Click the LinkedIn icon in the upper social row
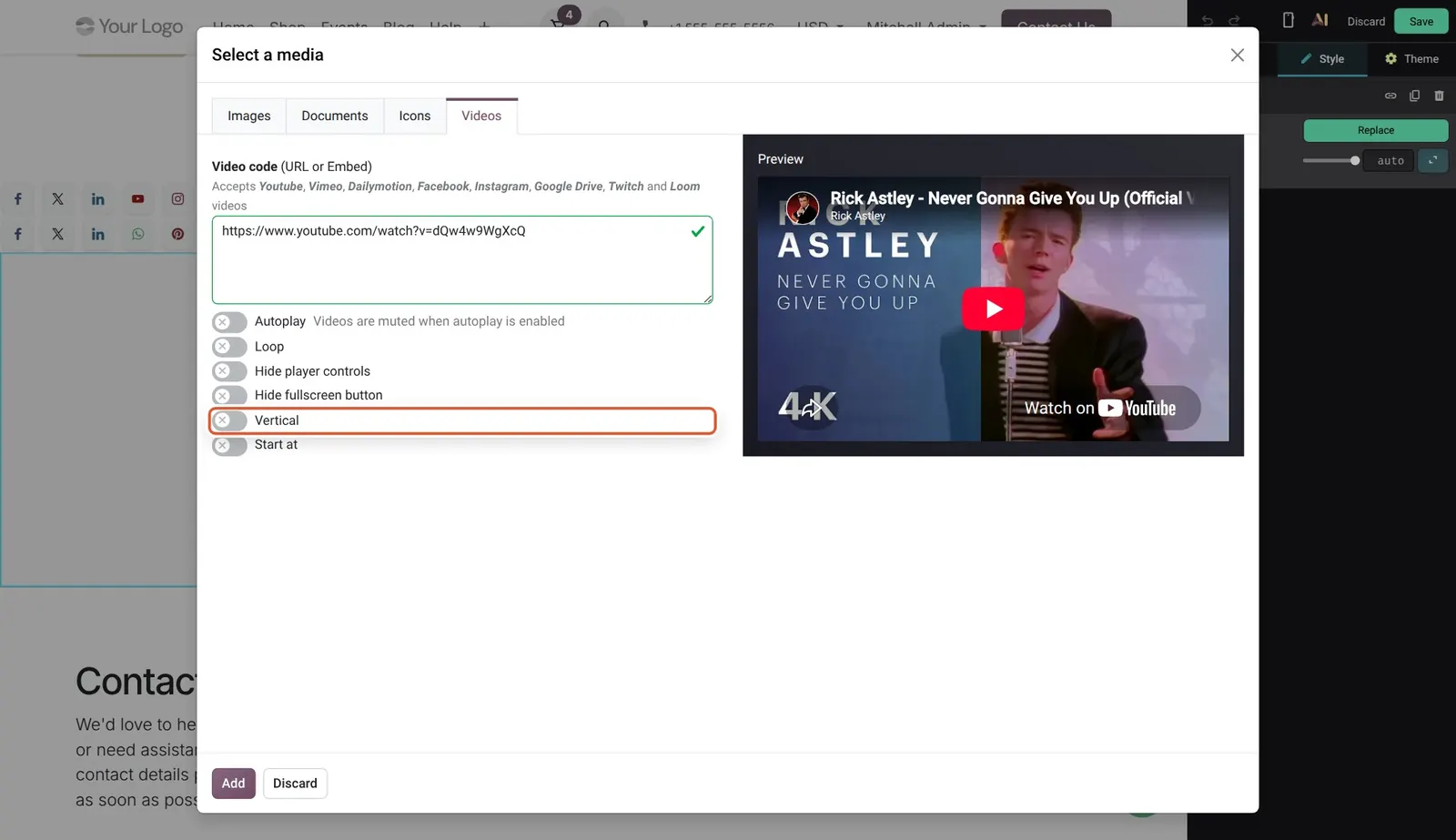 tap(97, 198)
